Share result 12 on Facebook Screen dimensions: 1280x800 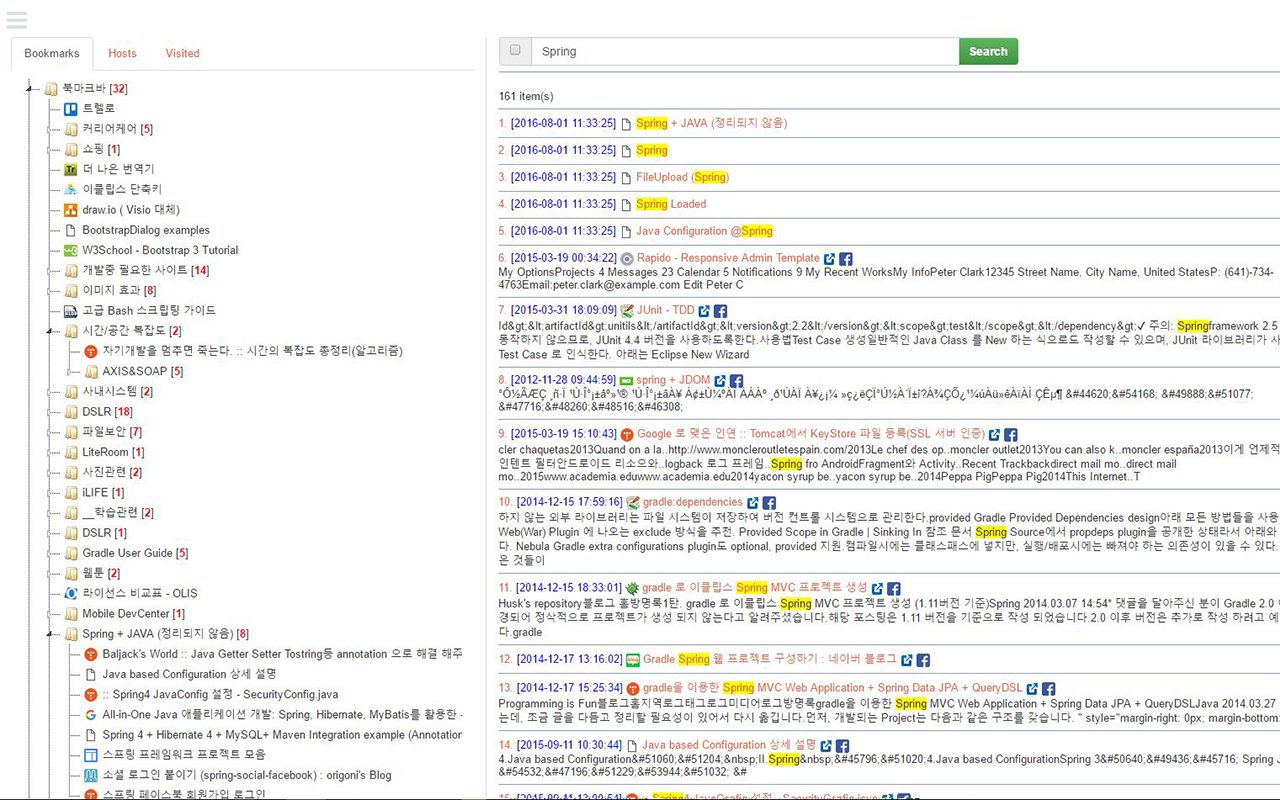pos(923,660)
